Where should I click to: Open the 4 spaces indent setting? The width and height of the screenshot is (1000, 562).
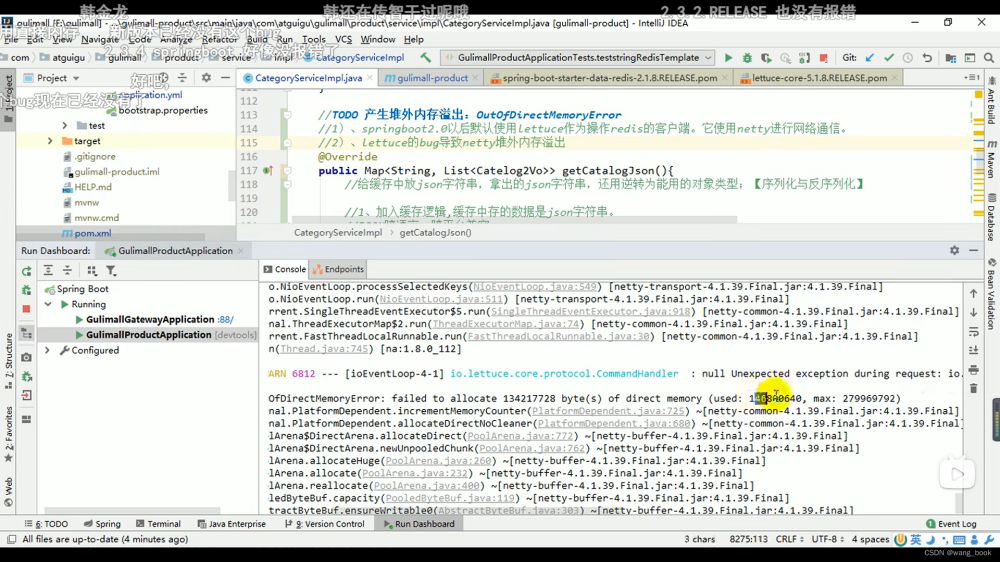tap(870, 540)
